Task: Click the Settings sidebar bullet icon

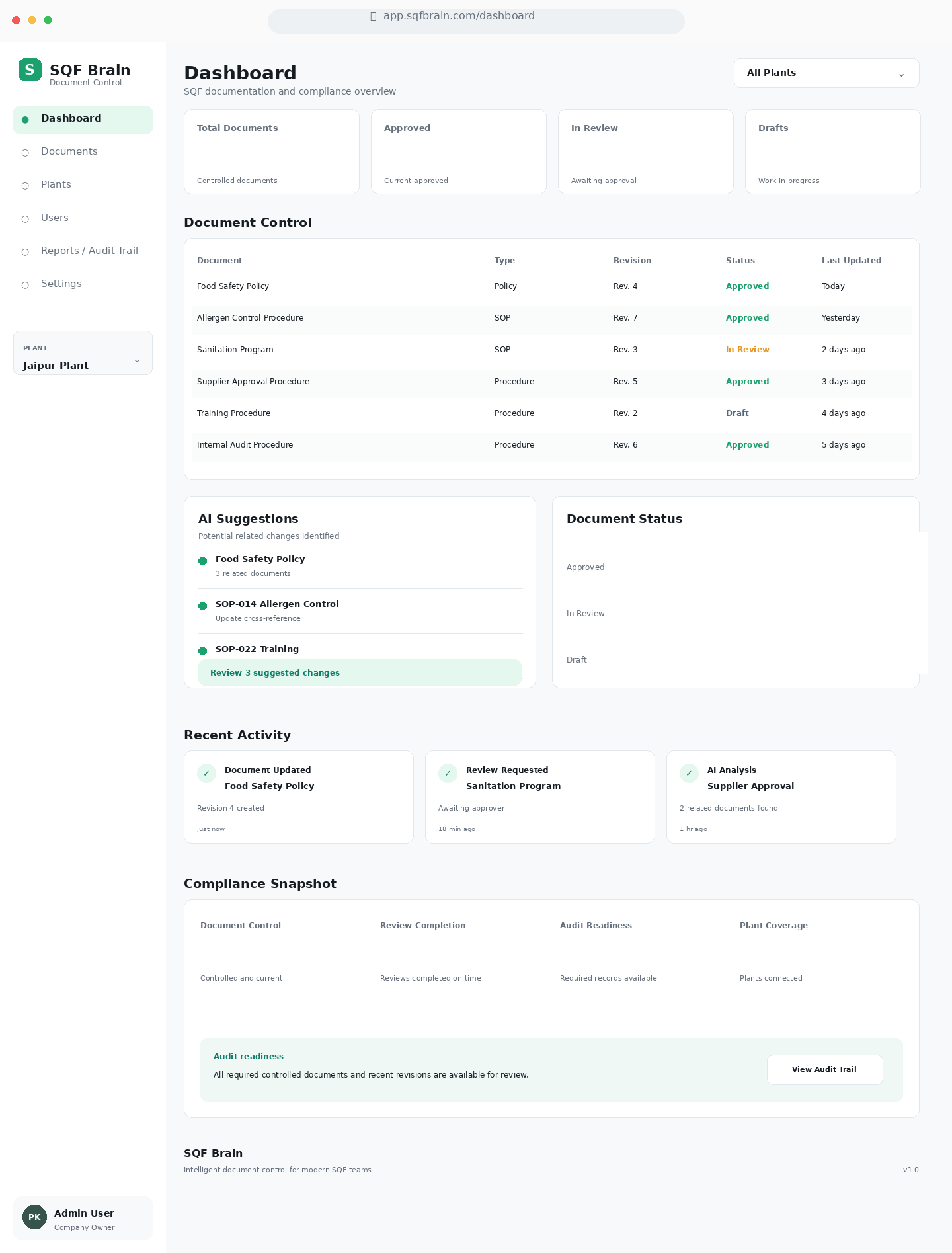Action: (25, 285)
